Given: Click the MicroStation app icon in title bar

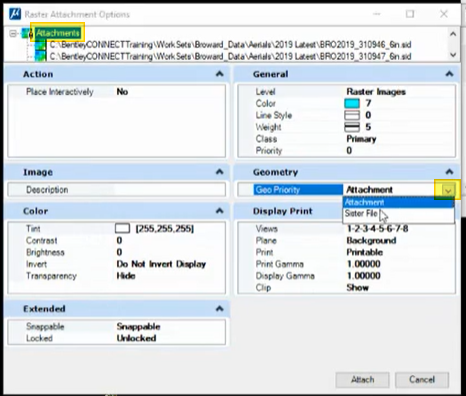Looking at the screenshot, I should (15, 14).
